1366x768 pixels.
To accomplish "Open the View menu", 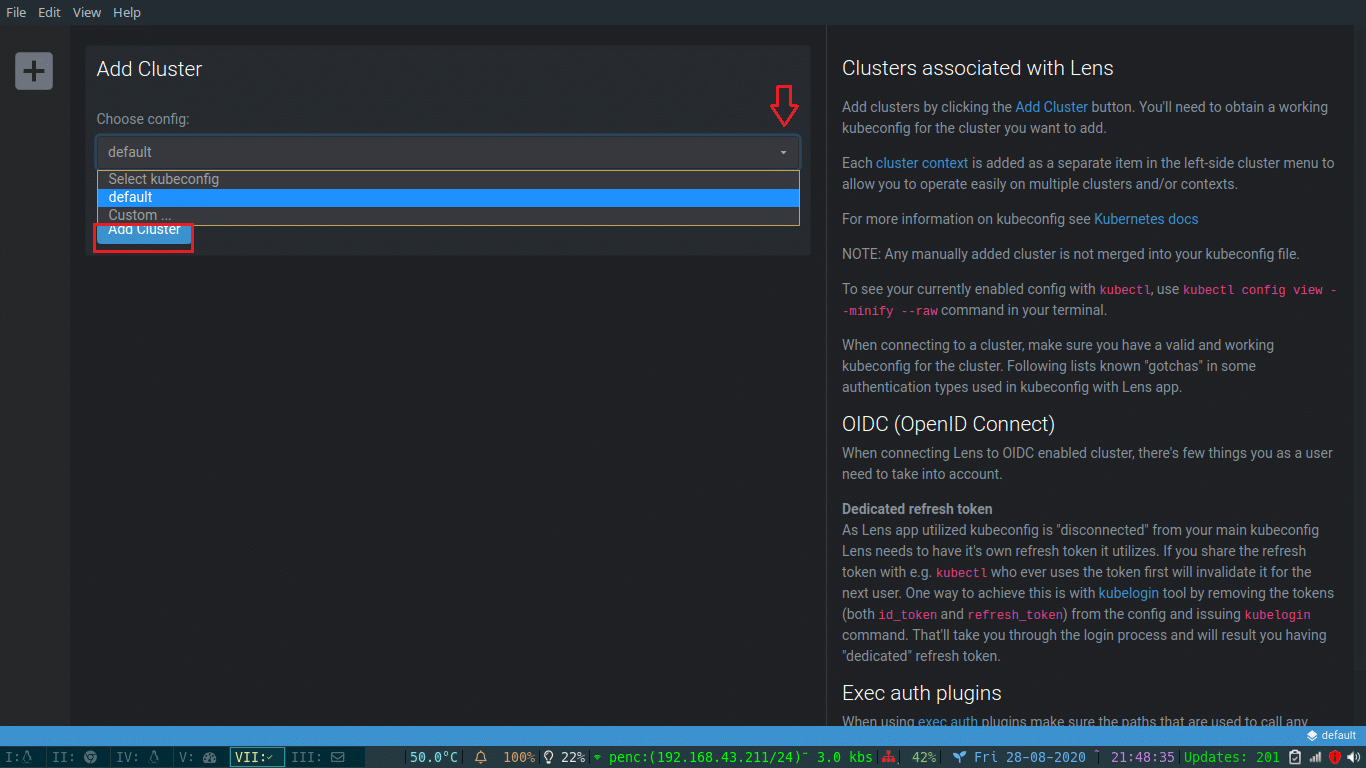I will coord(86,12).
